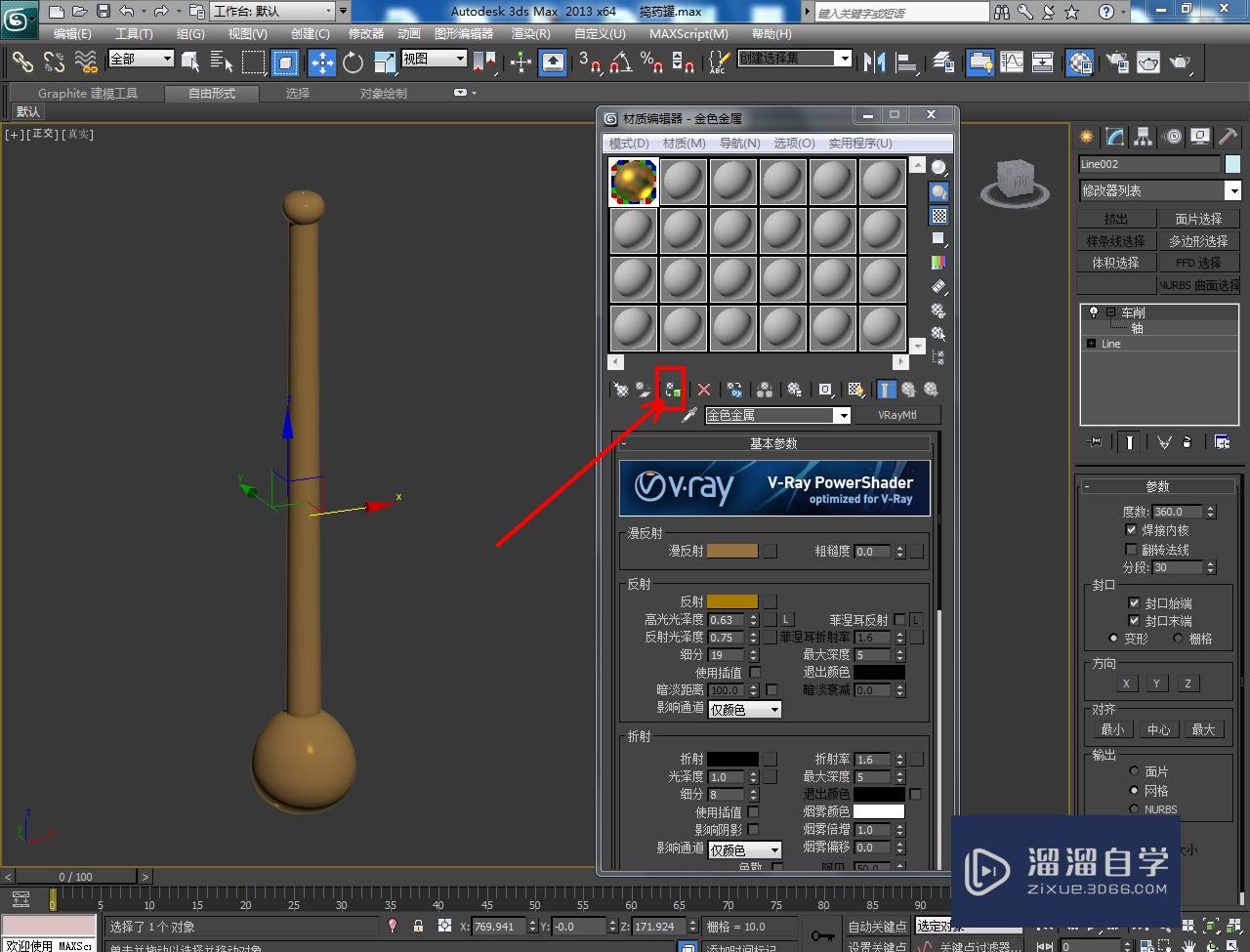Toggle Percent Snap
This screenshot has width=1250, height=952.
point(651,62)
